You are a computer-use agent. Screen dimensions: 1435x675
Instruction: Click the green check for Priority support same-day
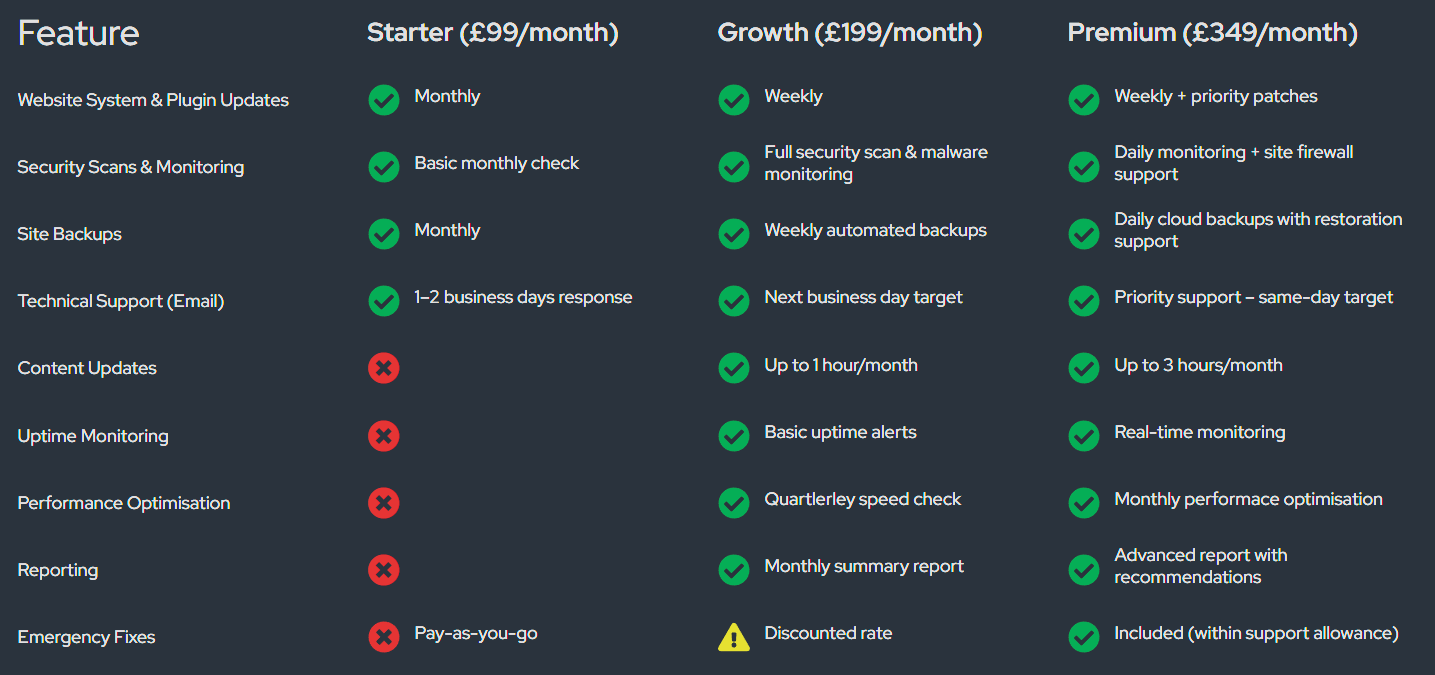pos(1084,301)
